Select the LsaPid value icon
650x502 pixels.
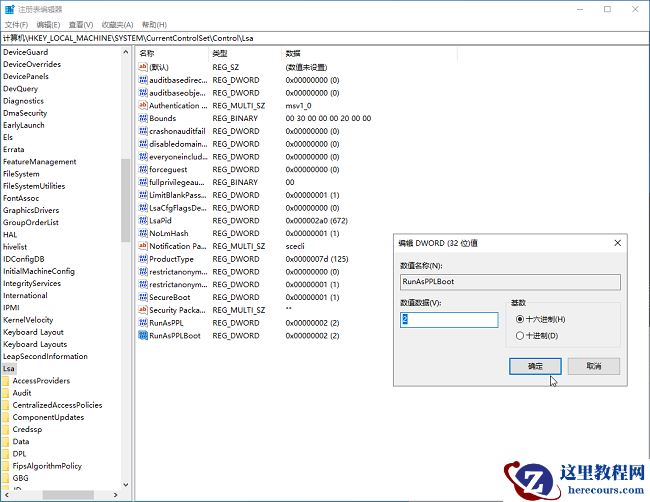[x=143, y=221]
